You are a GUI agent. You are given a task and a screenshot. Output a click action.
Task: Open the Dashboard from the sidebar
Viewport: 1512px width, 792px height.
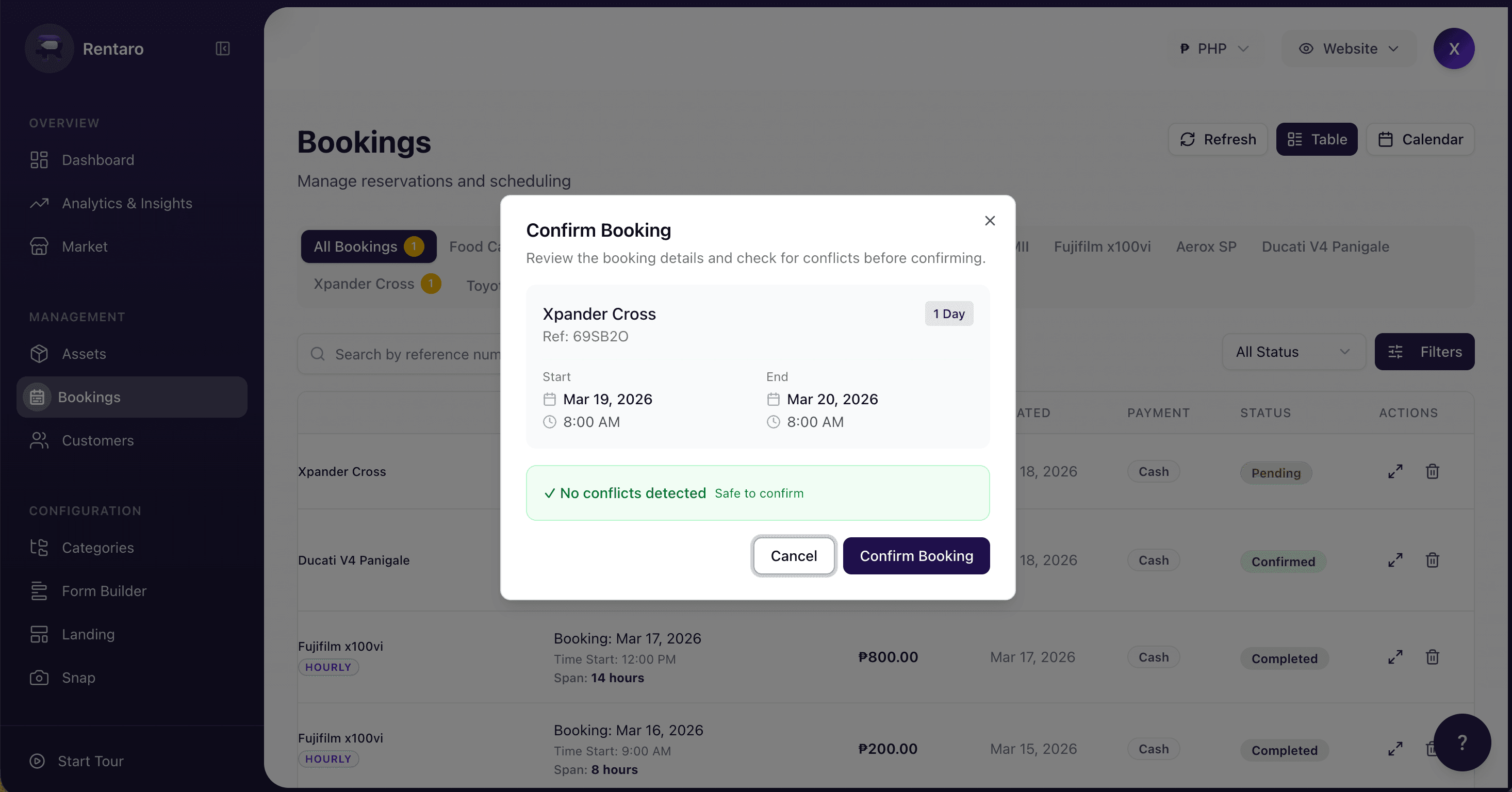[97, 159]
